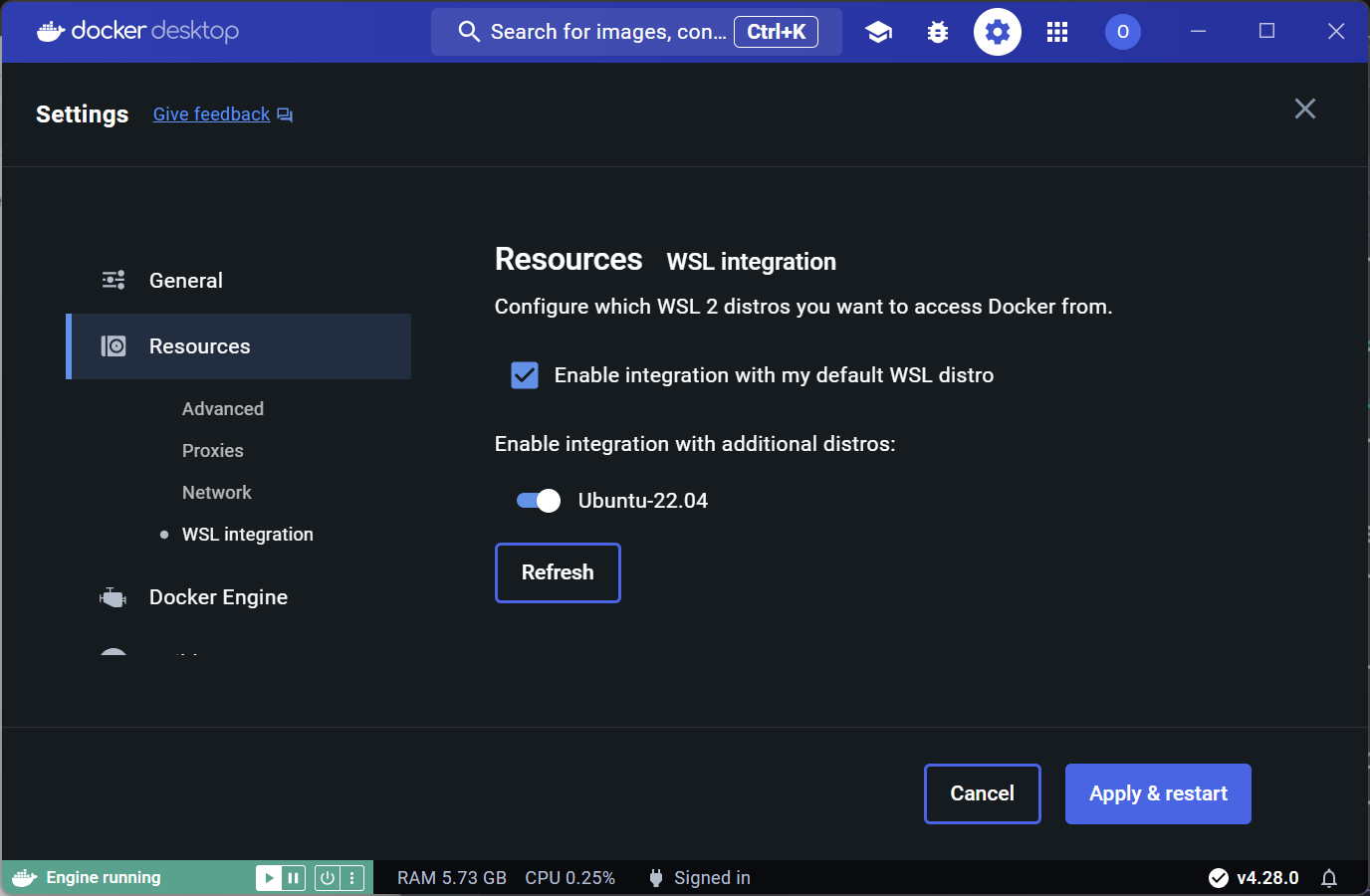This screenshot has width=1370, height=896.
Task: Open the user account avatar
Action: click(x=1123, y=32)
